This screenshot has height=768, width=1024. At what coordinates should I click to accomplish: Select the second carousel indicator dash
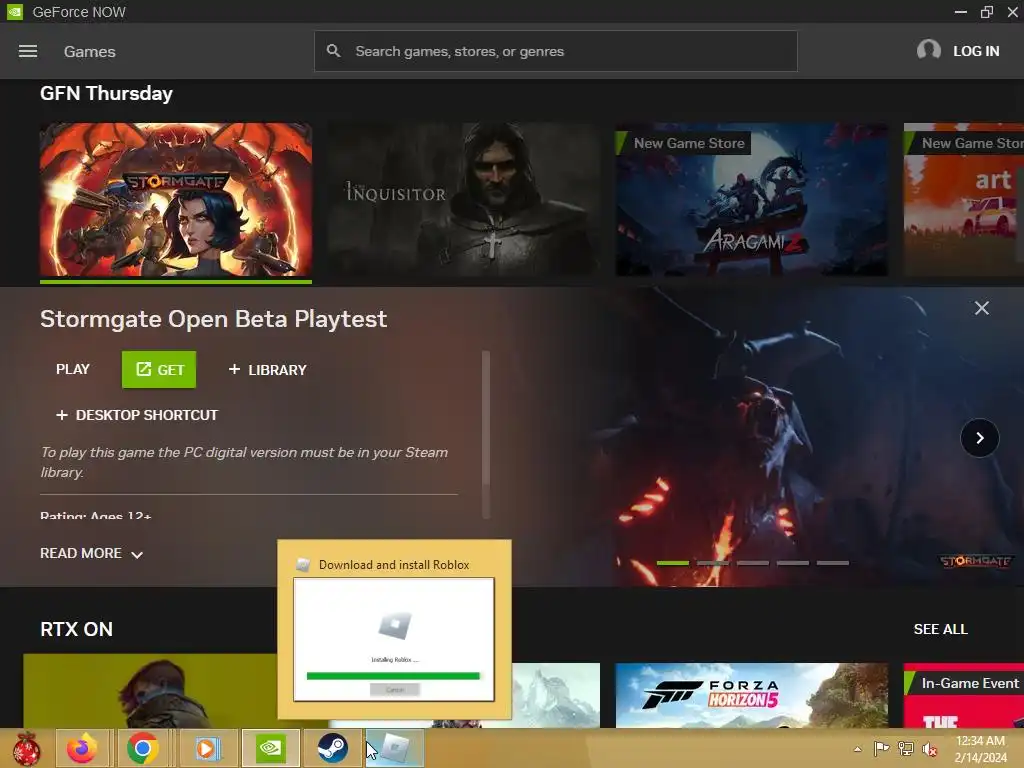(x=712, y=562)
